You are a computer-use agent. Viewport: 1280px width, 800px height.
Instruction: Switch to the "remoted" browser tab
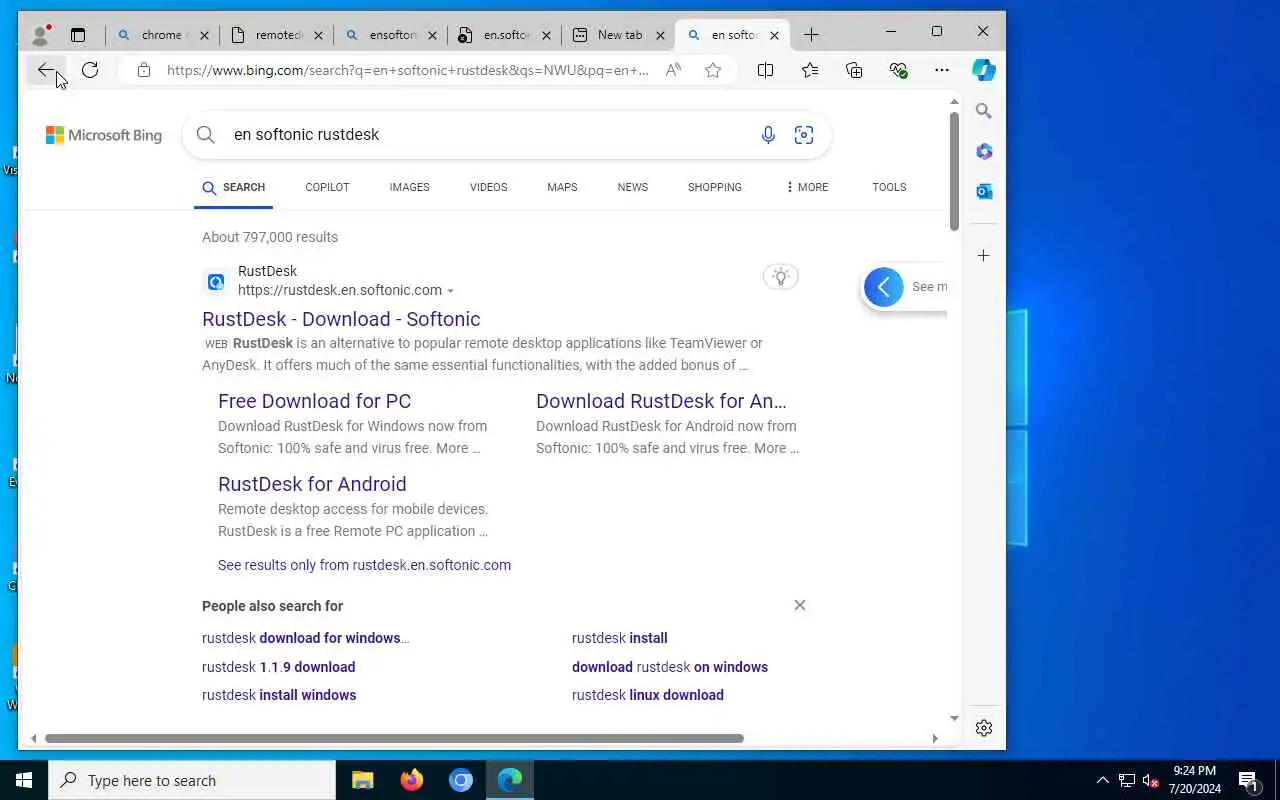(x=277, y=35)
